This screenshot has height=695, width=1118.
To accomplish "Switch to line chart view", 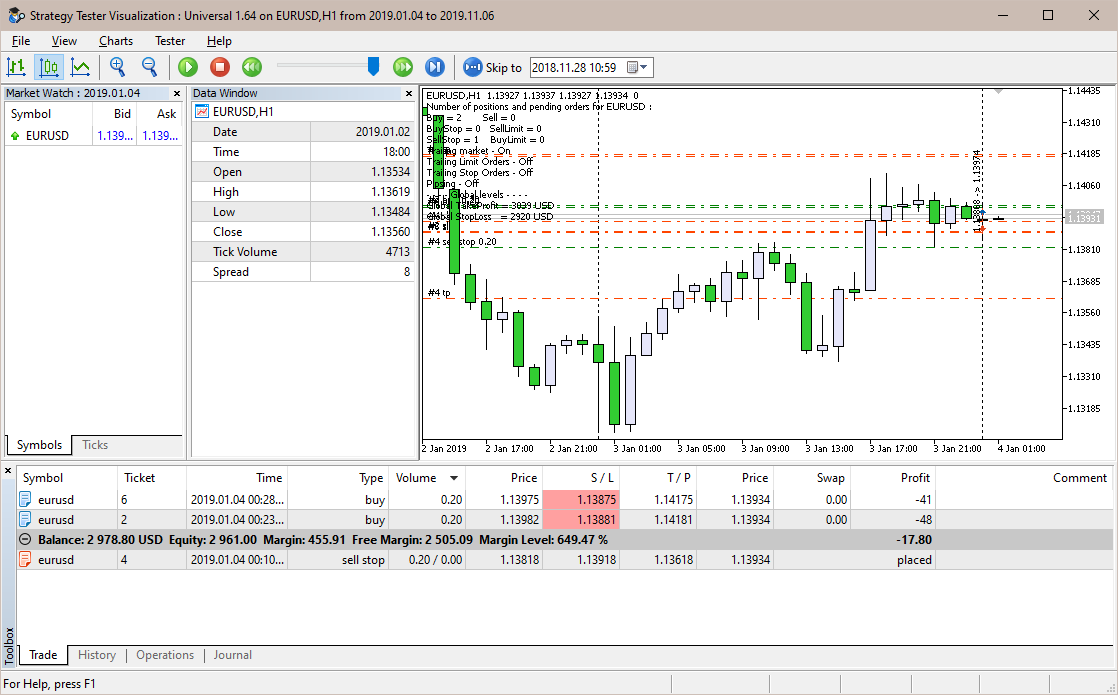I will pyautogui.click(x=81, y=67).
